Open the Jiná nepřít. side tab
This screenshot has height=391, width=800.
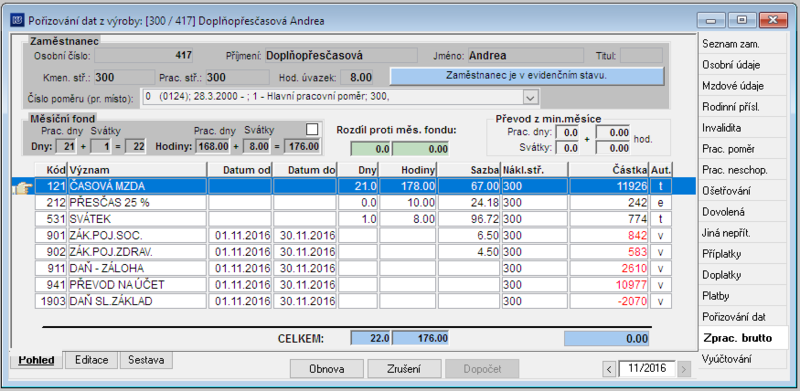click(743, 233)
